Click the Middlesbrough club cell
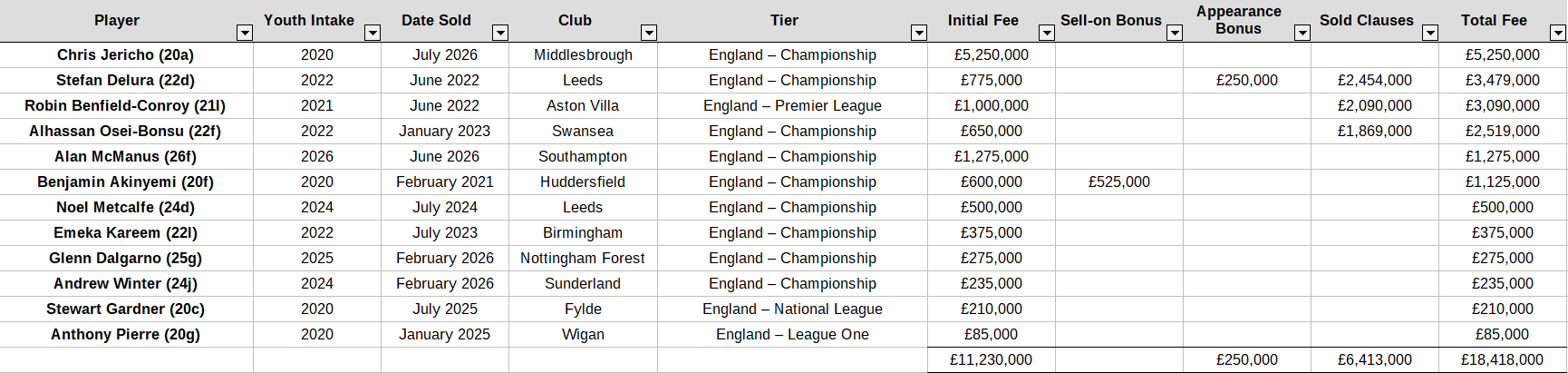1568x373 pixels. click(x=583, y=54)
